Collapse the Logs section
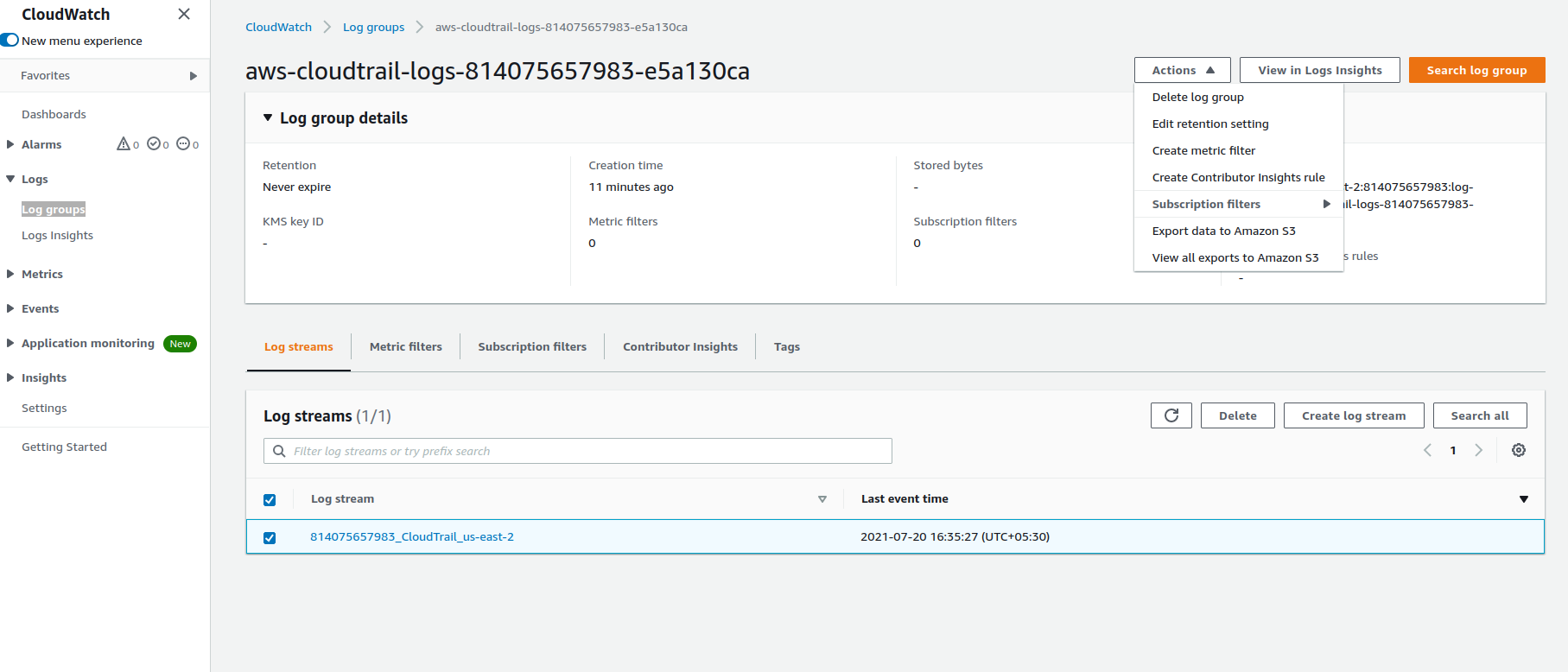Image resolution: width=1568 pixels, height=672 pixels. tap(10, 179)
